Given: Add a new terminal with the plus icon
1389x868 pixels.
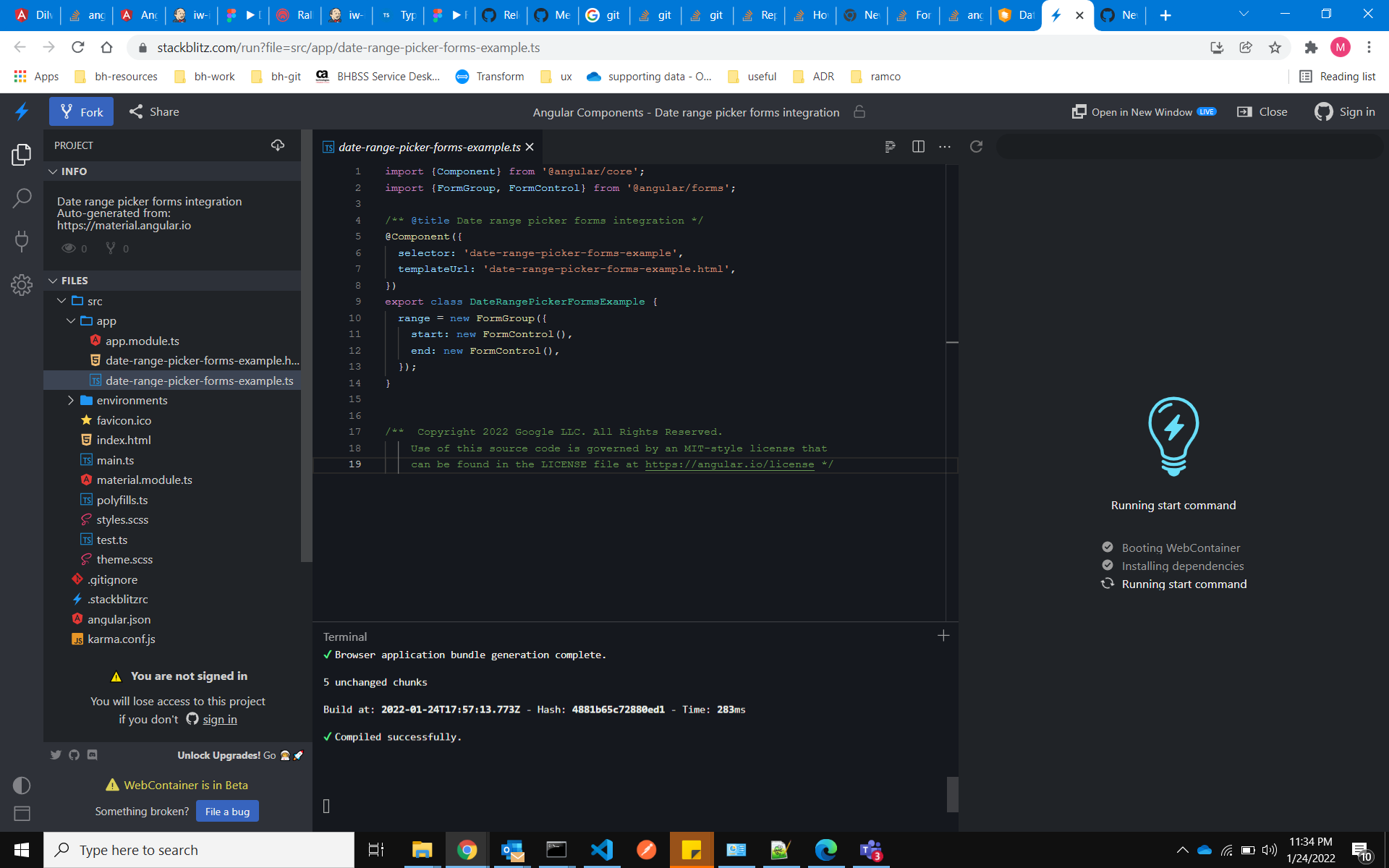Looking at the screenshot, I should (943, 636).
